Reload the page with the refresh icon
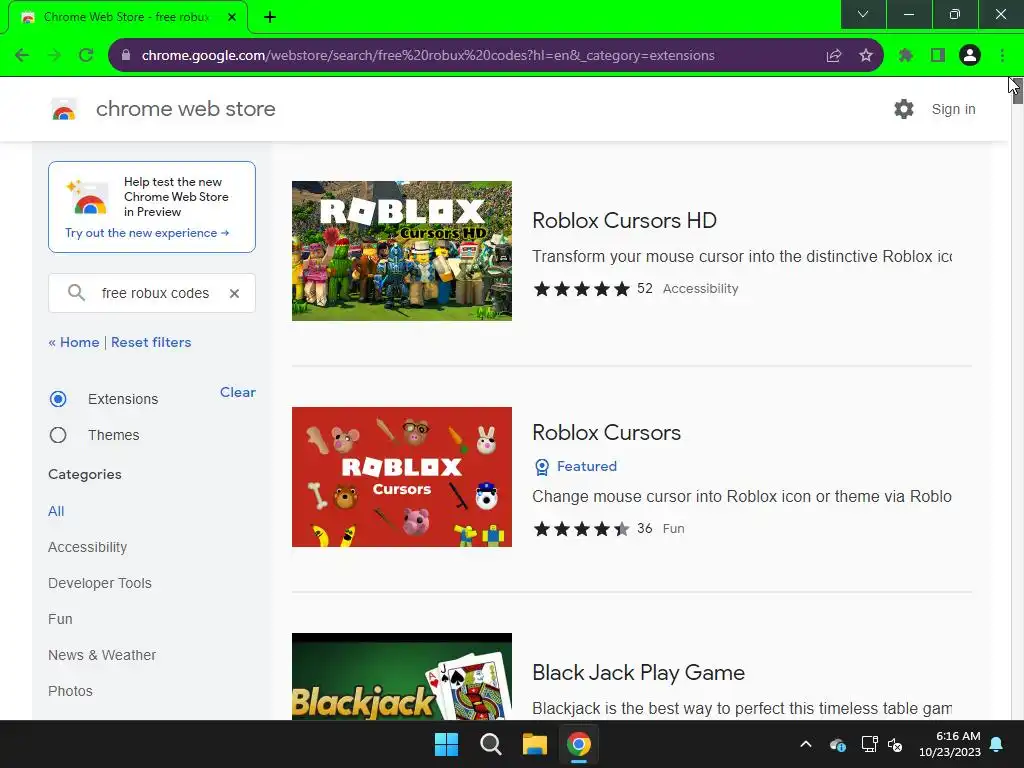The width and height of the screenshot is (1024, 768). pos(86,56)
